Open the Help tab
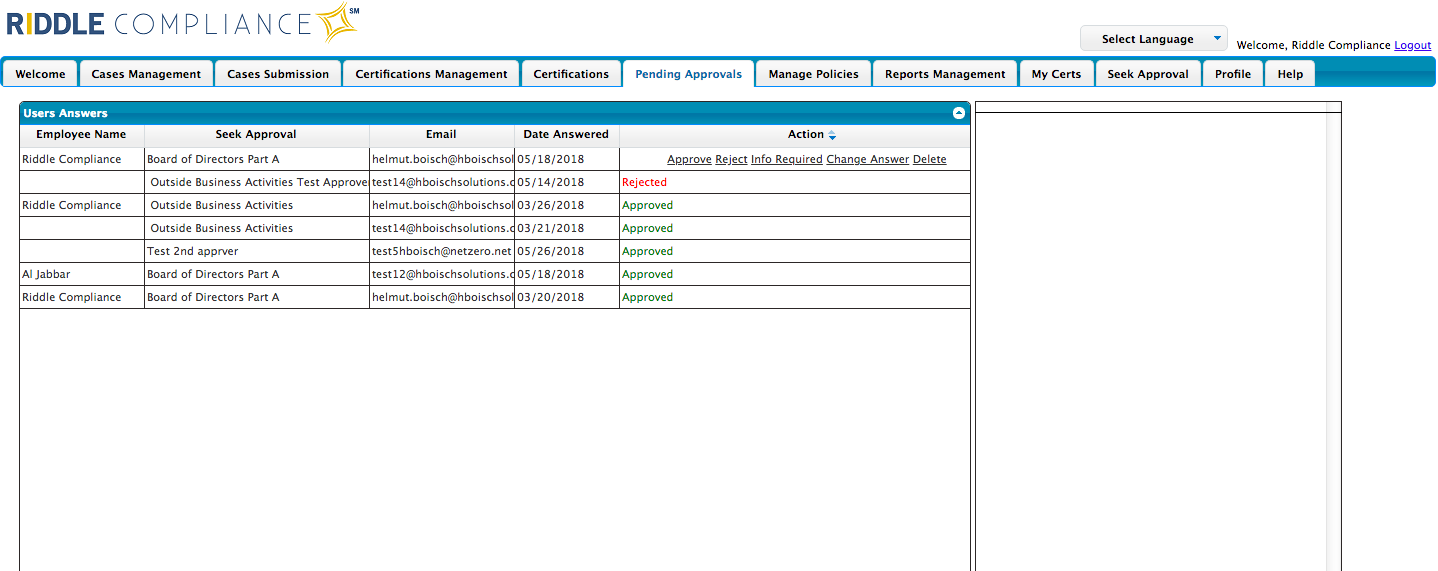This screenshot has width=1438, height=571. (x=1290, y=74)
